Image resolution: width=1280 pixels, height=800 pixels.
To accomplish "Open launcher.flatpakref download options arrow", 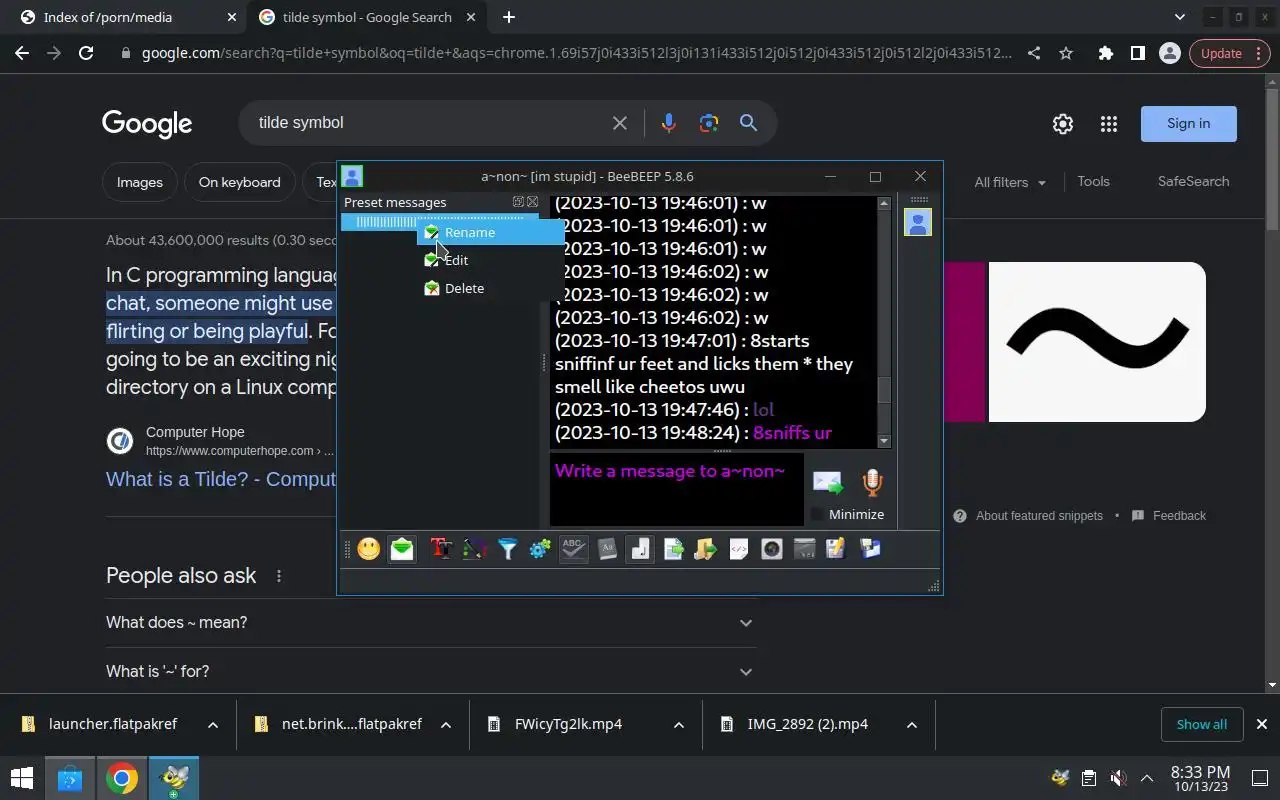I will 213,725.
